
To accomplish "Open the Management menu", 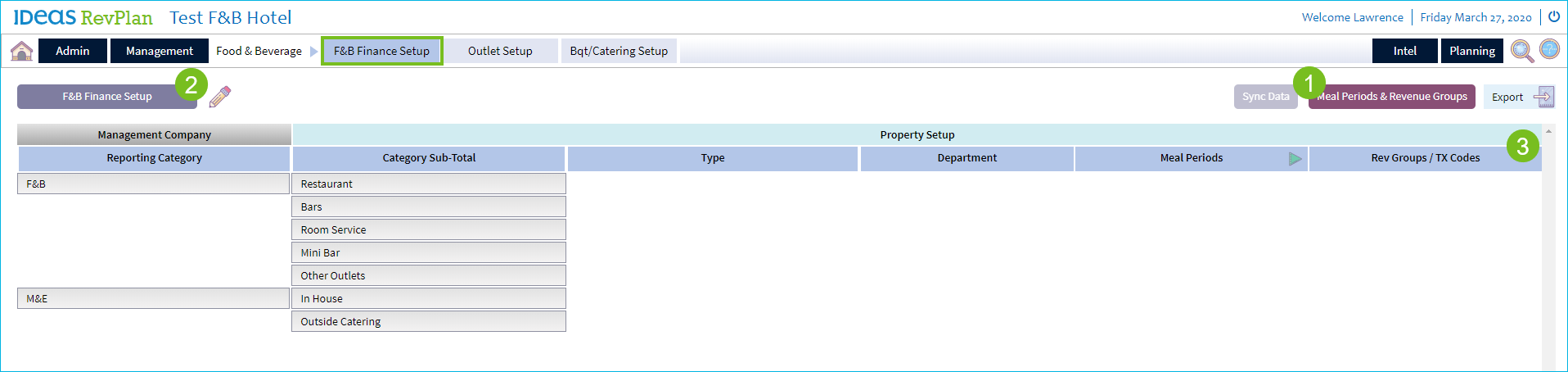I will [160, 51].
